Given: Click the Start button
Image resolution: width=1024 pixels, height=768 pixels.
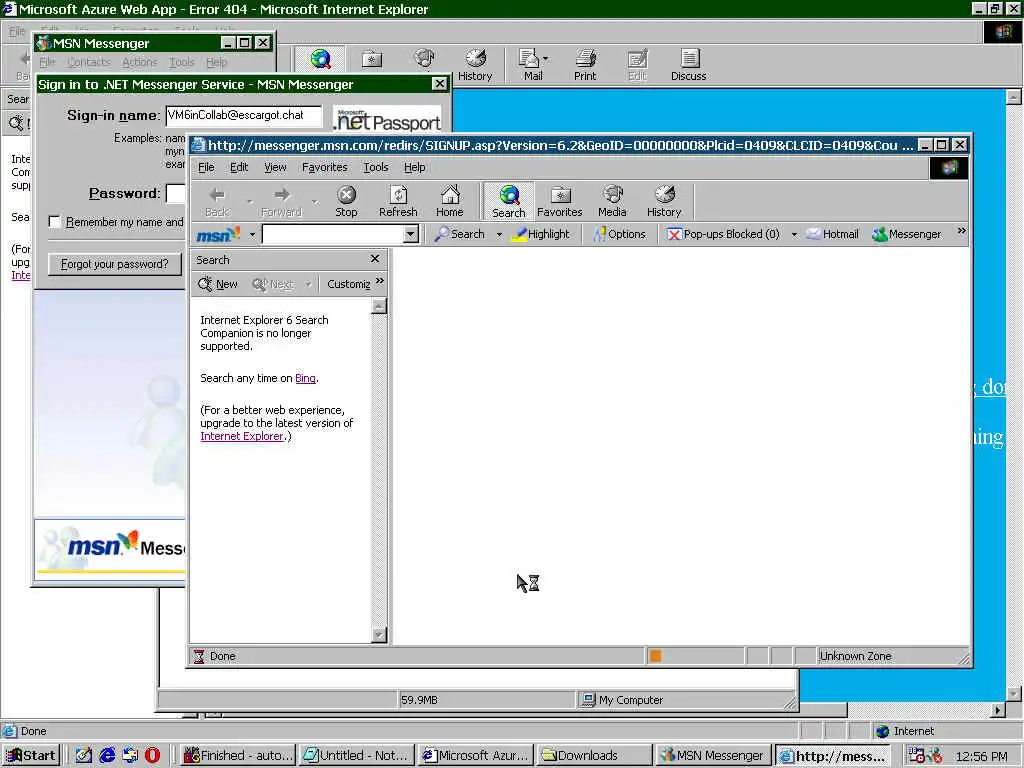Looking at the screenshot, I should (31, 756).
